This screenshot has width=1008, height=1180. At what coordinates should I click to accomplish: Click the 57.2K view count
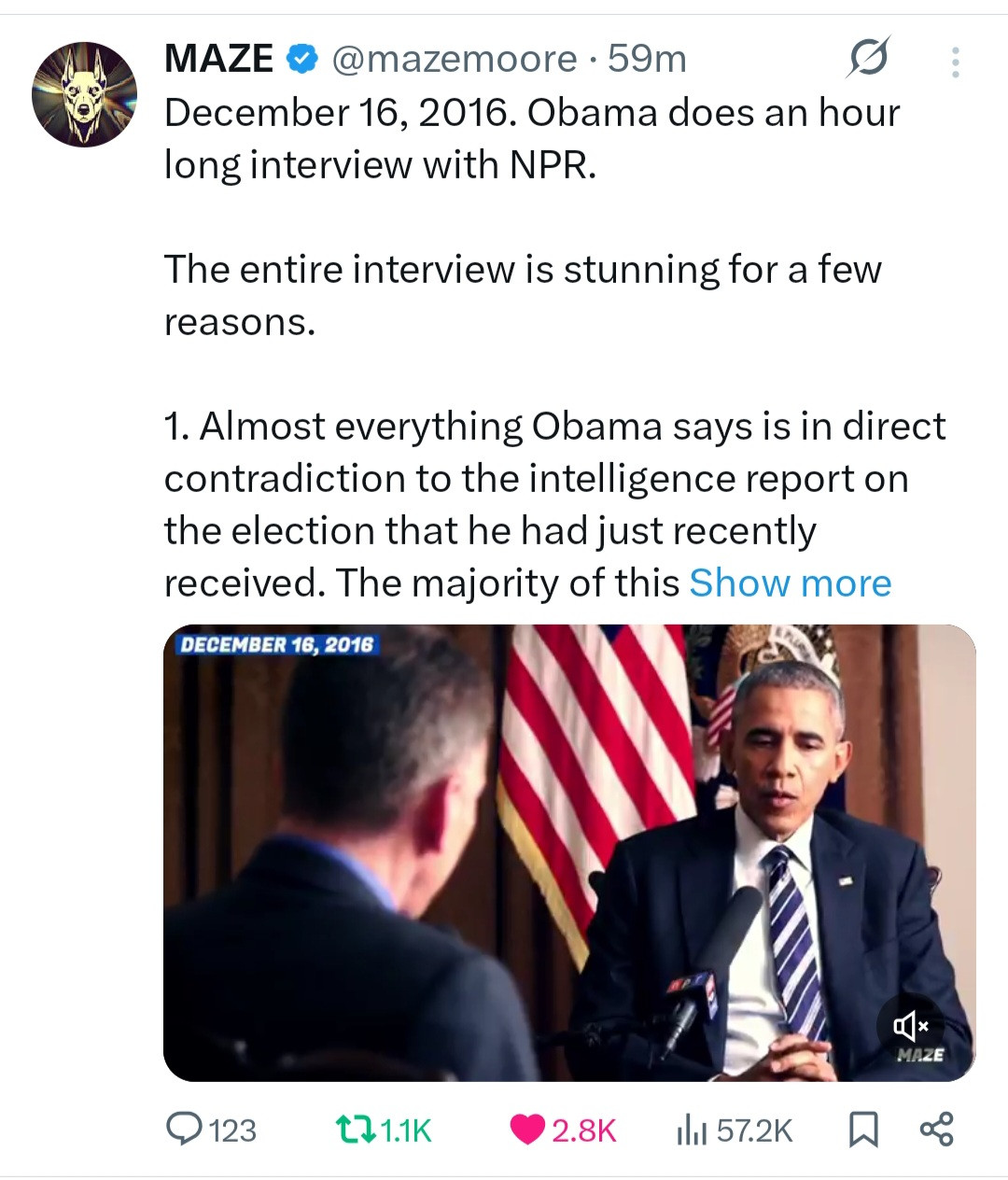click(754, 1131)
